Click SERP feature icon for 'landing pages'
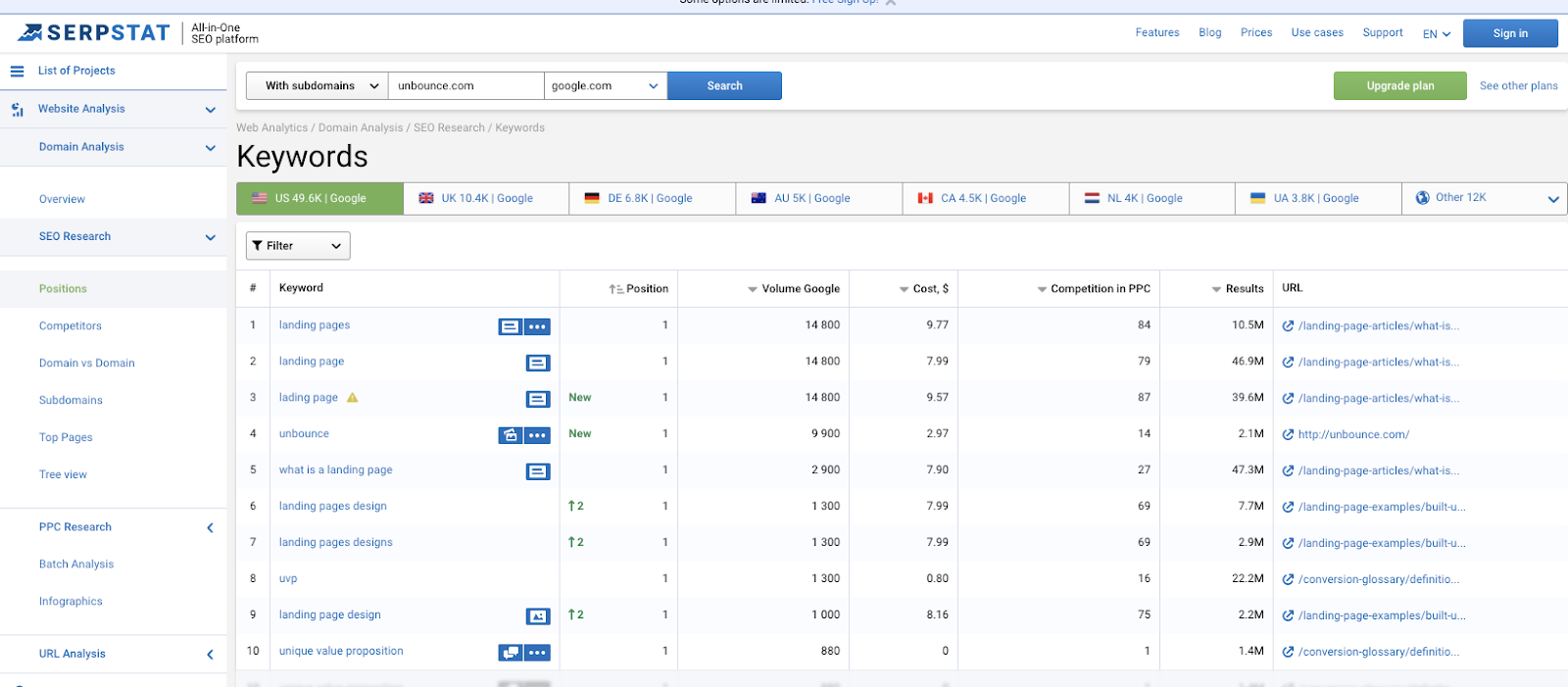 pos(510,326)
